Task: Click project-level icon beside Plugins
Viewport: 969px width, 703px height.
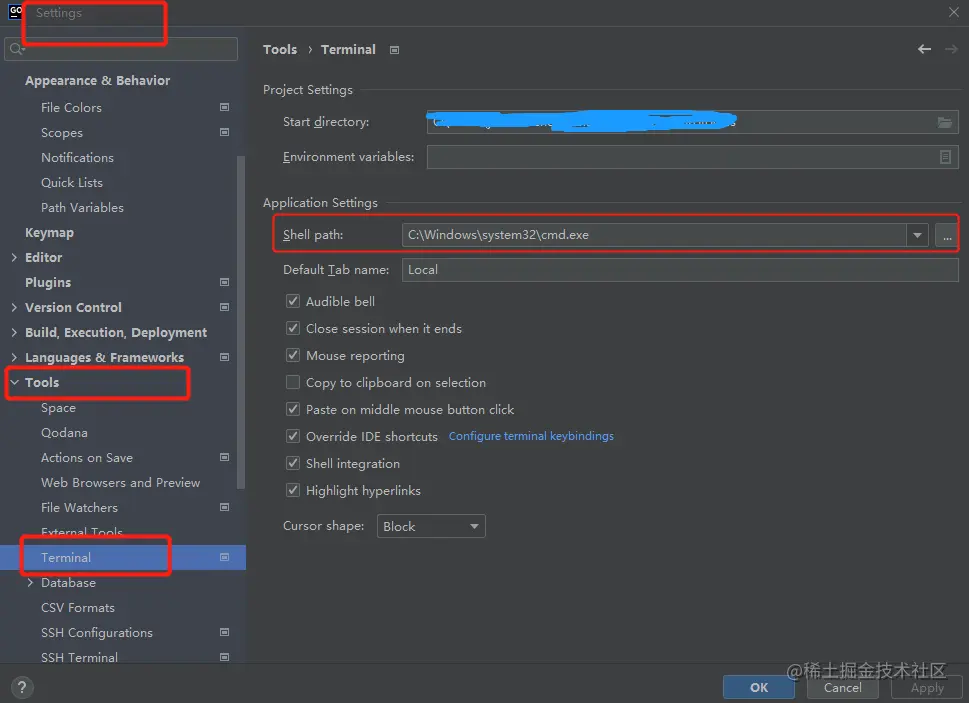Action: click(224, 282)
